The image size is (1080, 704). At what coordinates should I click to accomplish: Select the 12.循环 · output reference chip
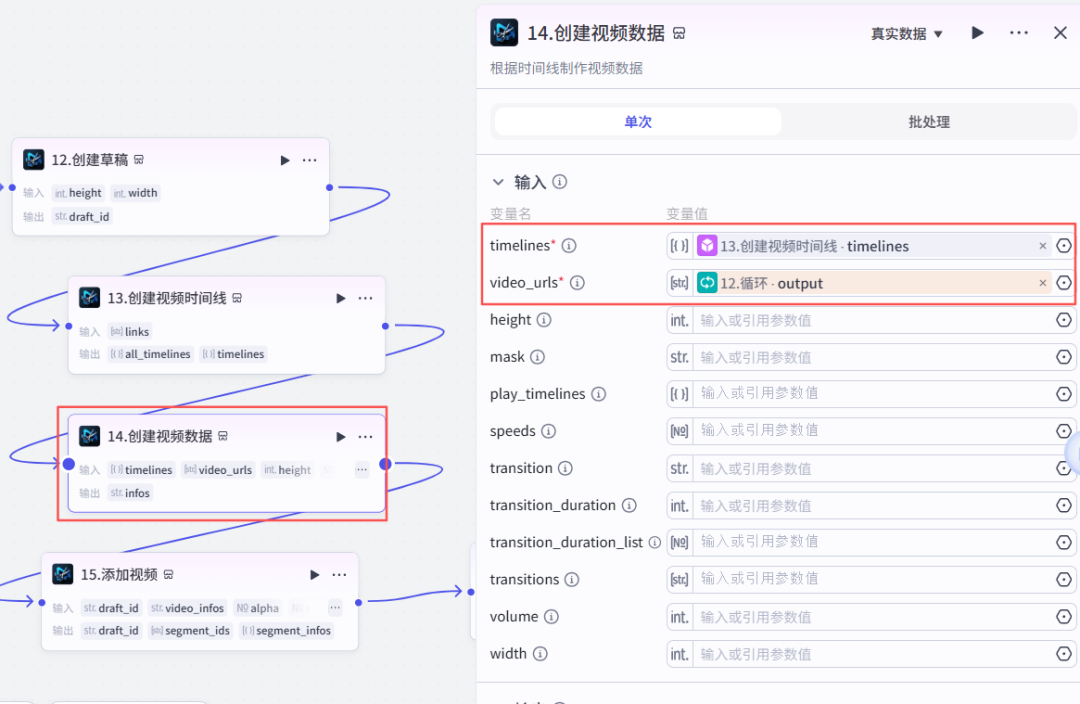(873, 283)
